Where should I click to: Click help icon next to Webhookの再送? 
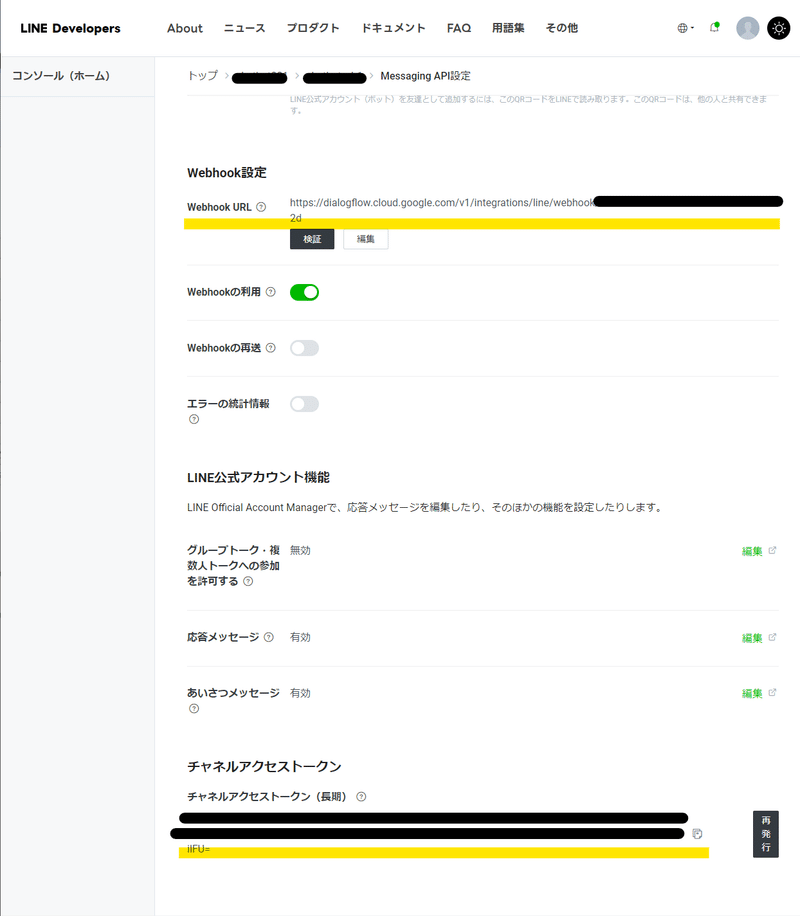pyautogui.click(x=271, y=348)
